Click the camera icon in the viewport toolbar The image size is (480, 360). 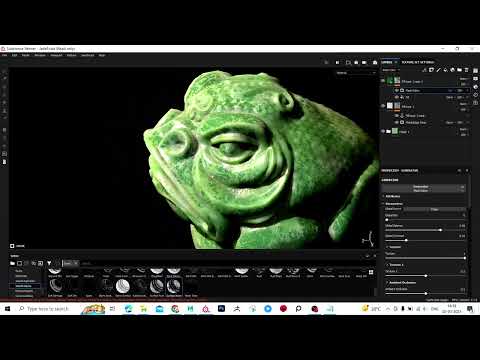tap(375, 62)
